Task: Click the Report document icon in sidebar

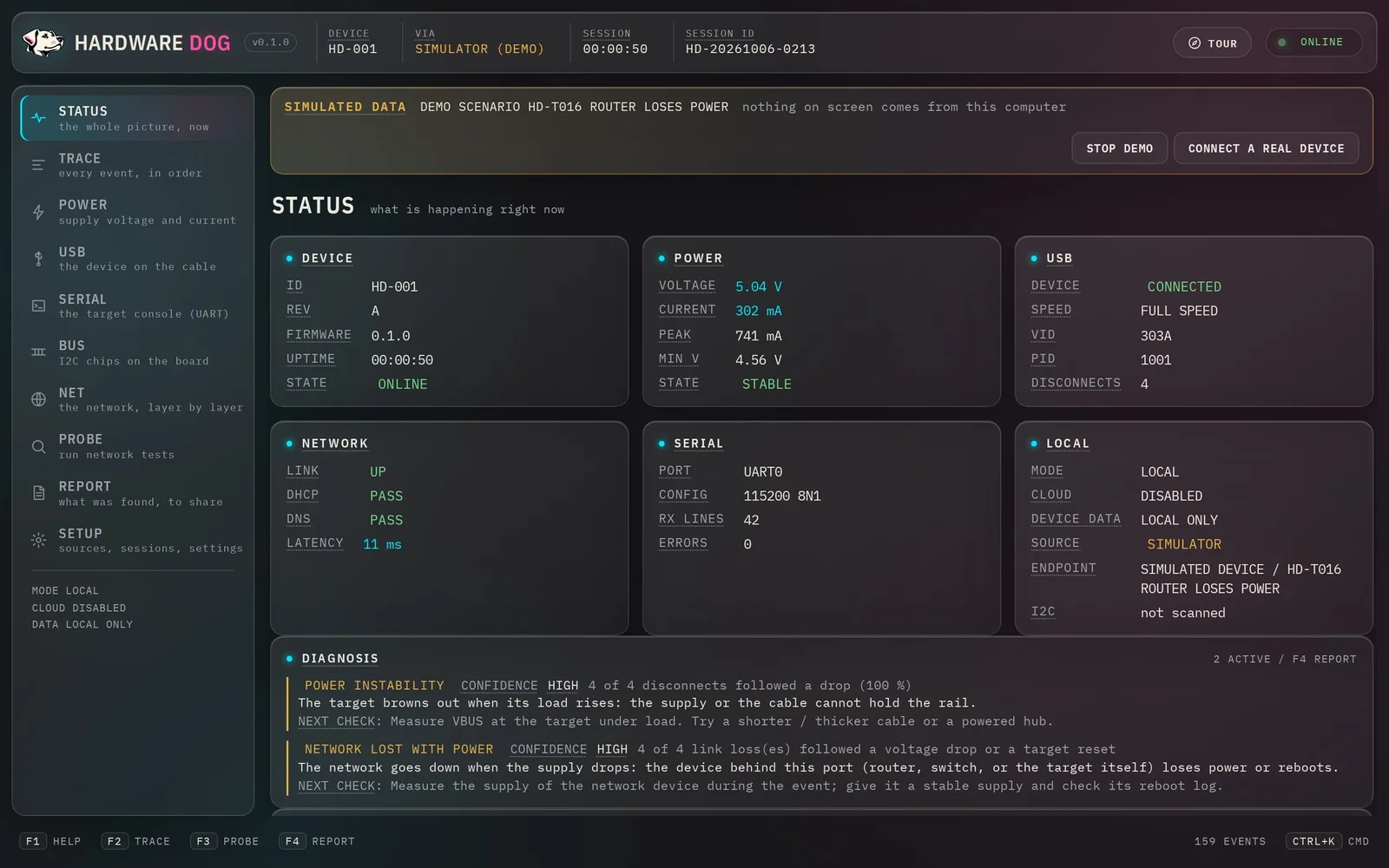Action: coord(38,493)
